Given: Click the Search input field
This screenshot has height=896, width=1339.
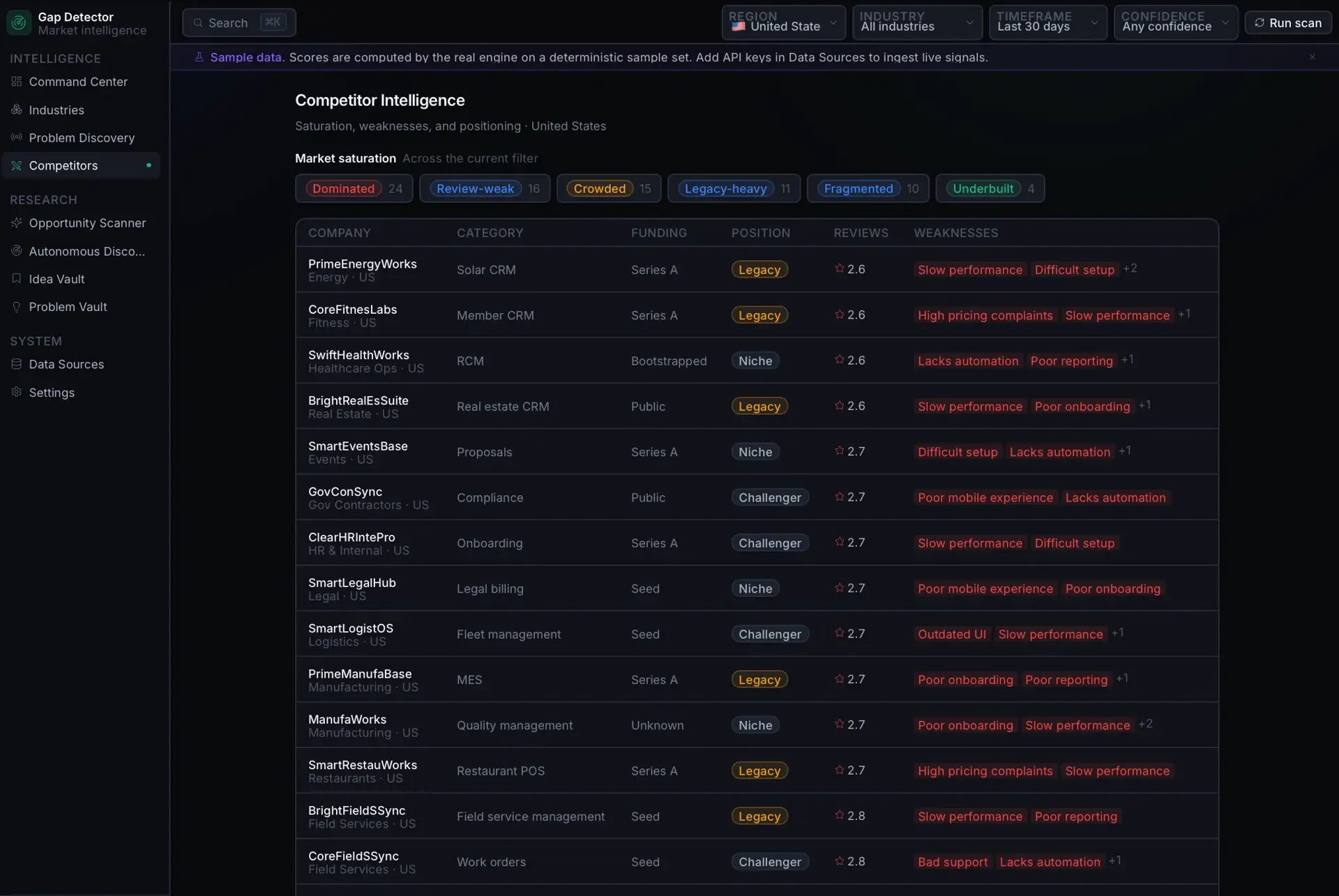Looking at the screenshot, I should (239, 22).
